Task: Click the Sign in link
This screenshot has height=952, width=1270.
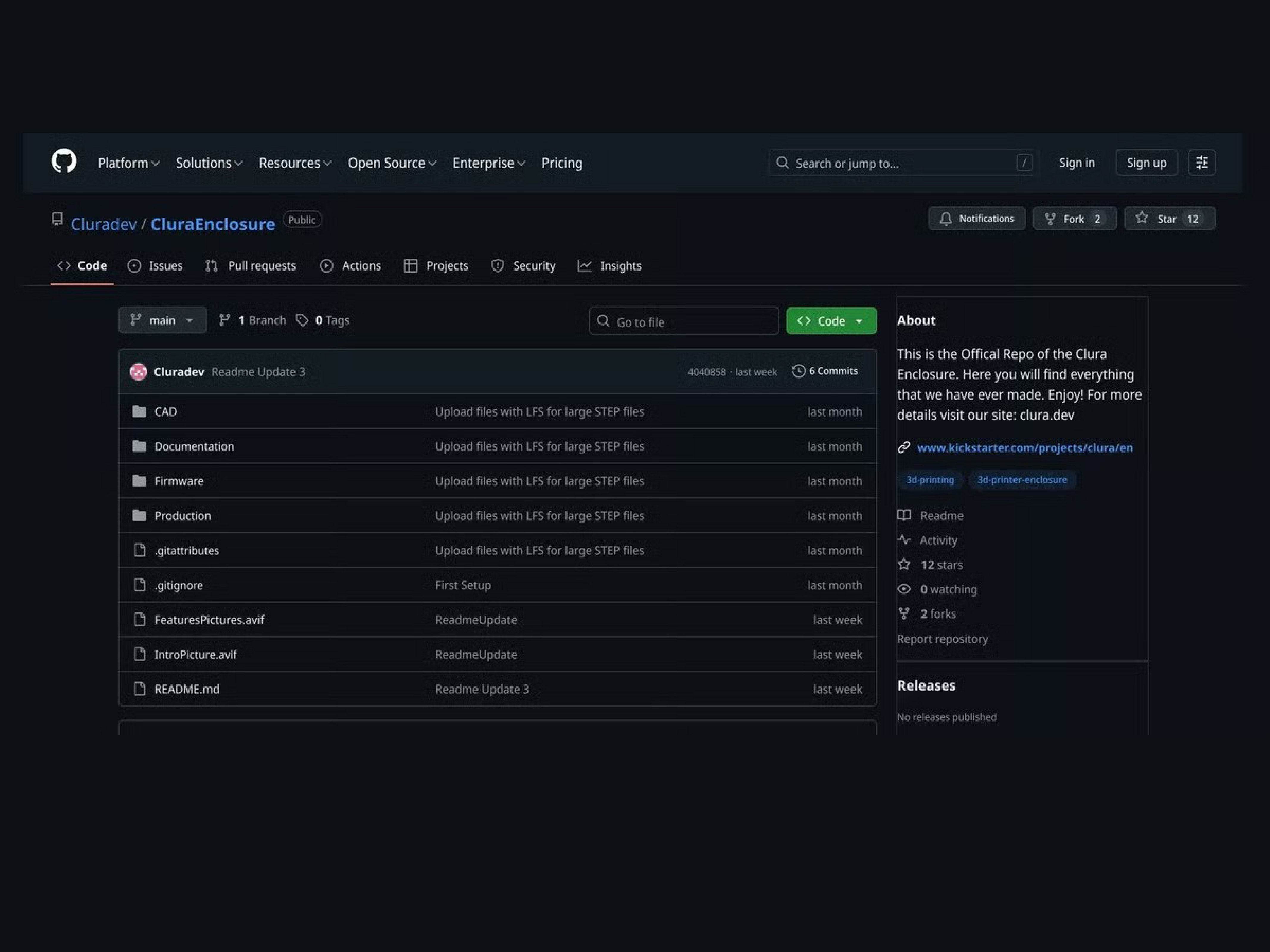Action: (1077, 163)
